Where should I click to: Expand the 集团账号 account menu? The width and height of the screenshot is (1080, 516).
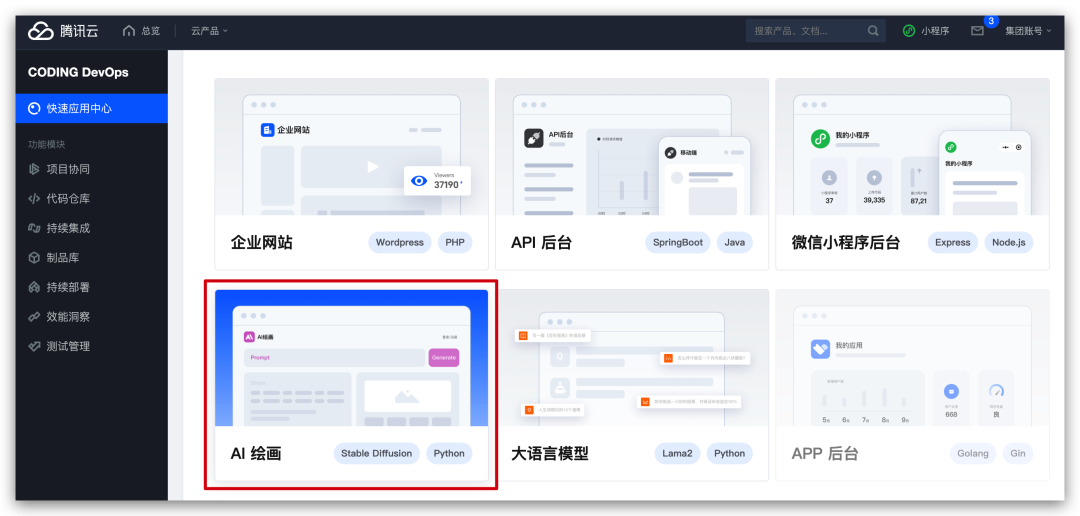(1028, 31)
